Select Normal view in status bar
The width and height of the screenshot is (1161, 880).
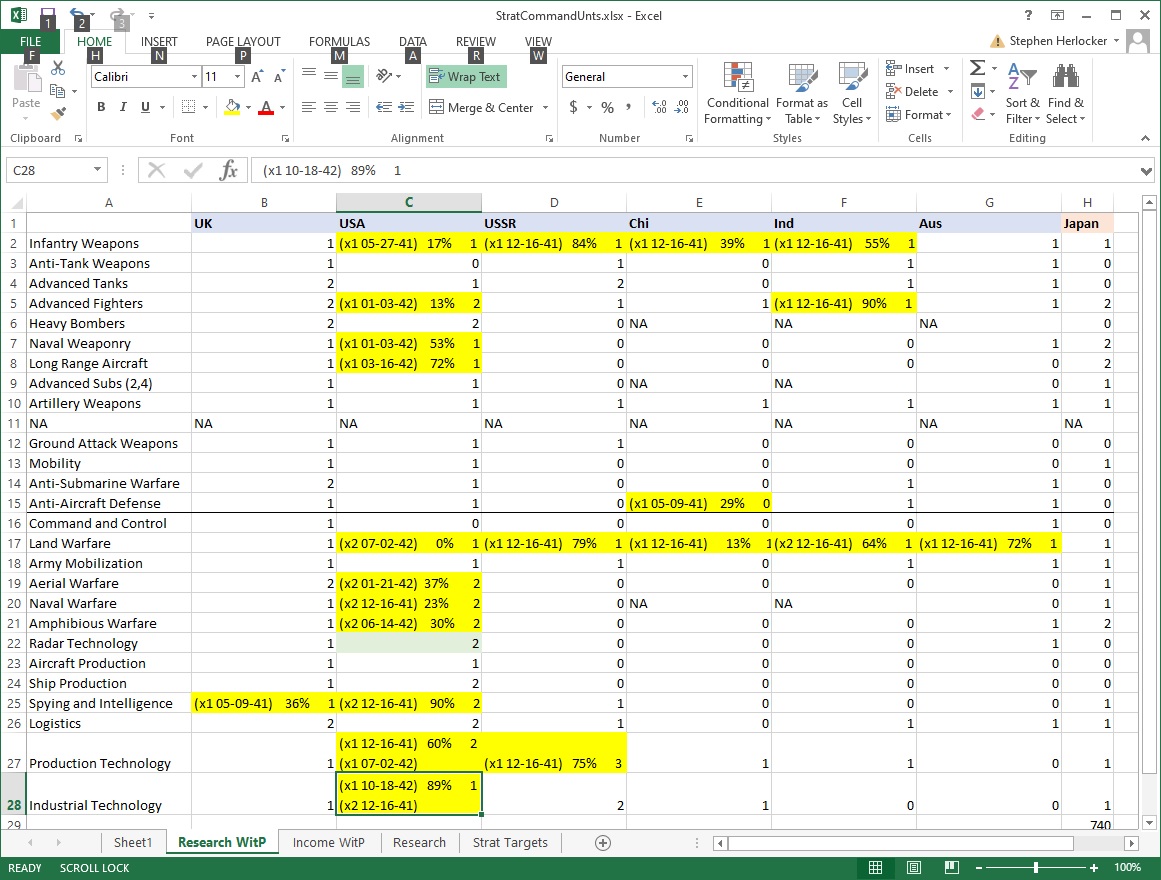(875, 867)
